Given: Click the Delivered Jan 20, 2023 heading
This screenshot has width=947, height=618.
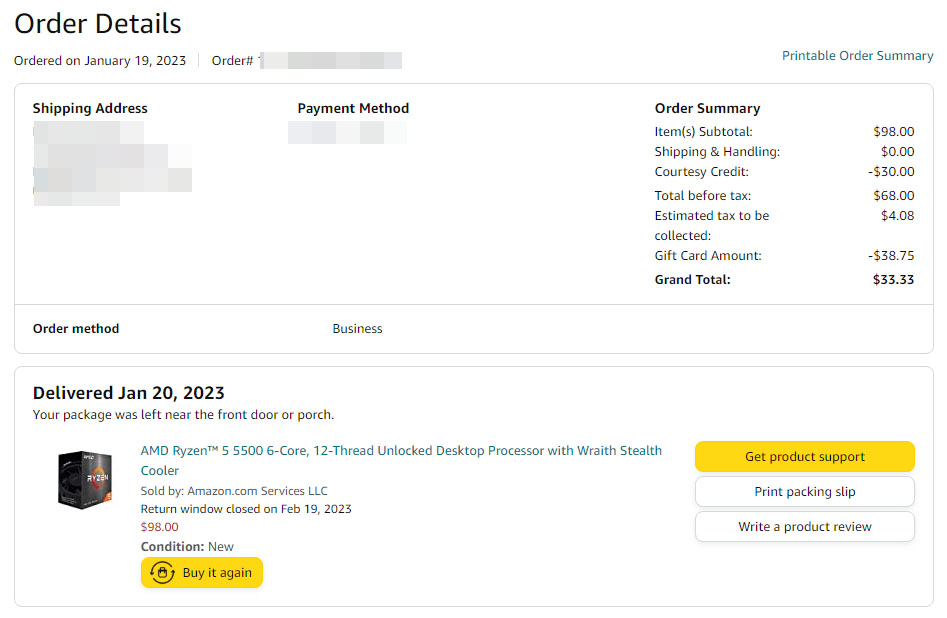Looking at the screenshot, I should click(129, 393).
